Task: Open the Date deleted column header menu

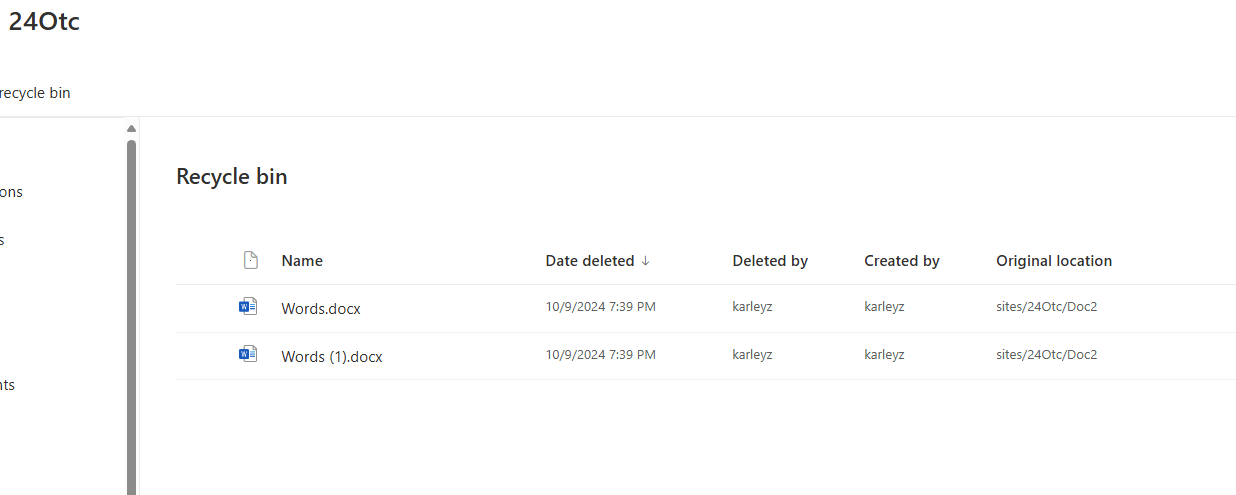Action: click(590, 261)
